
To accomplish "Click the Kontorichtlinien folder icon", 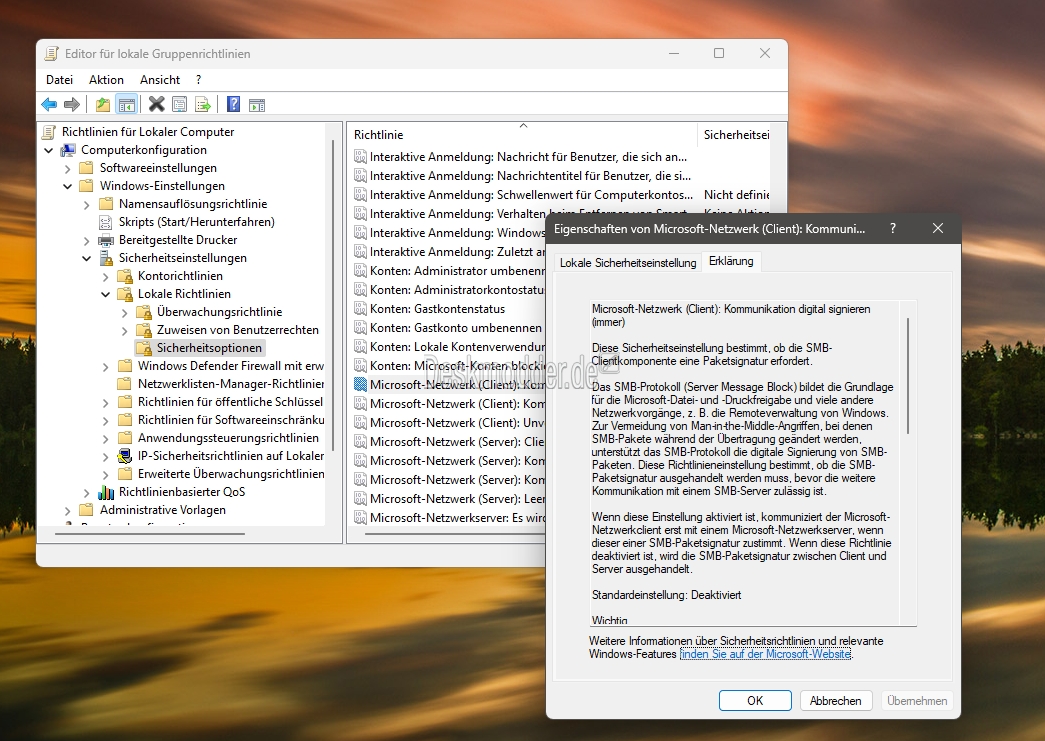I will click(x=125, y=276).
